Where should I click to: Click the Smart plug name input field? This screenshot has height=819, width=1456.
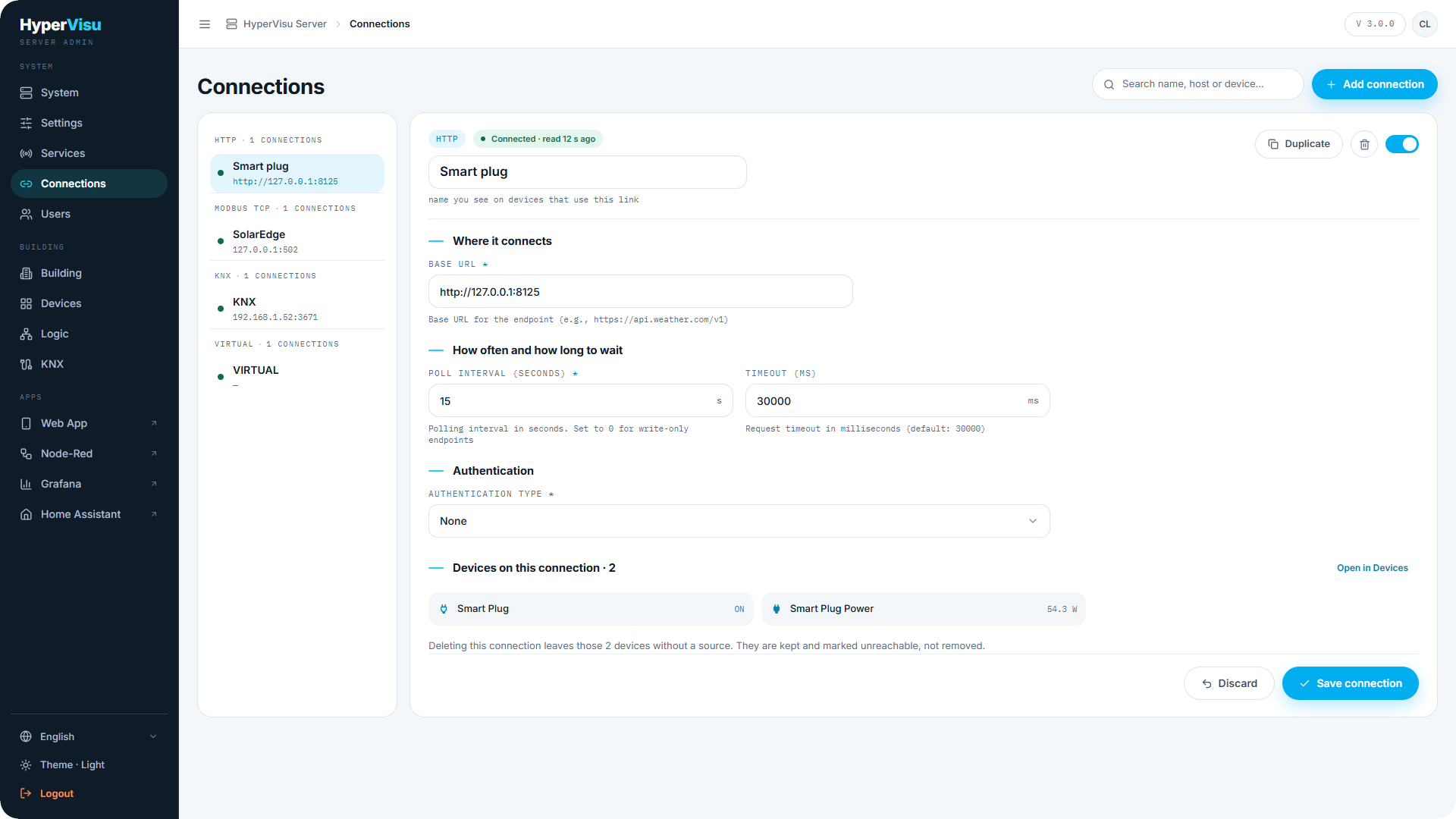(588, 172)
